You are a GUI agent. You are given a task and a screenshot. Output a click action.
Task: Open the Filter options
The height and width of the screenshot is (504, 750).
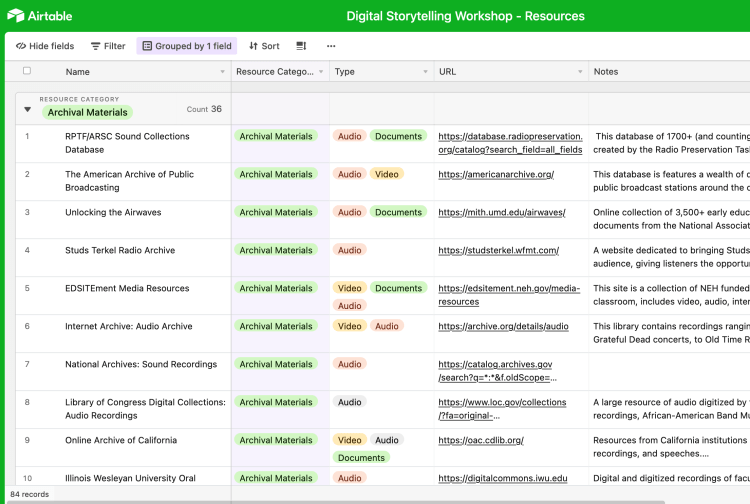click(x=108, y=46)
